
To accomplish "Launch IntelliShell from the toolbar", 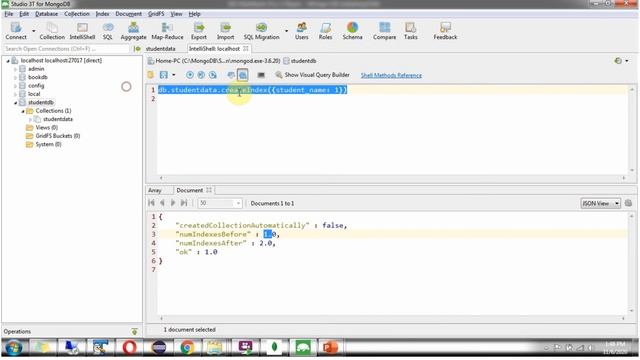I will (x=82, y=31).
